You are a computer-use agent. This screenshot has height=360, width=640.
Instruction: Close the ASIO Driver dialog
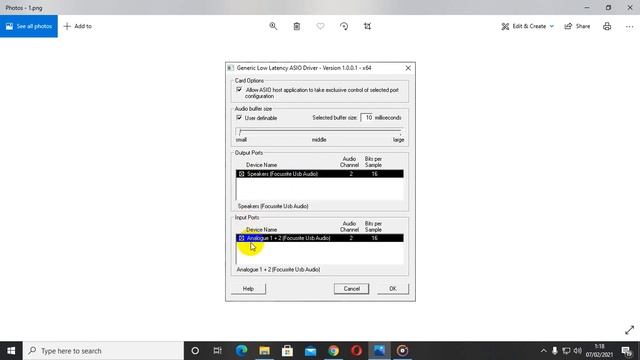[408, 68]
